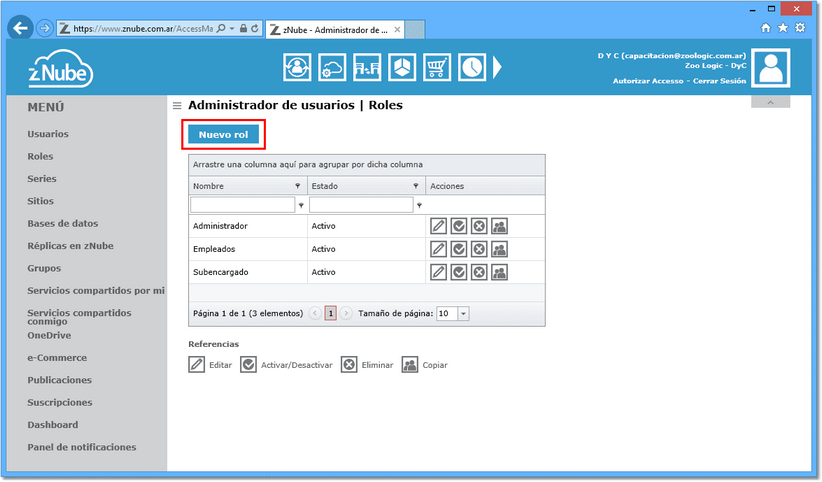822x482 pixels.
Task: Open the cloud settings icon in toolbar
Action: 332,67
